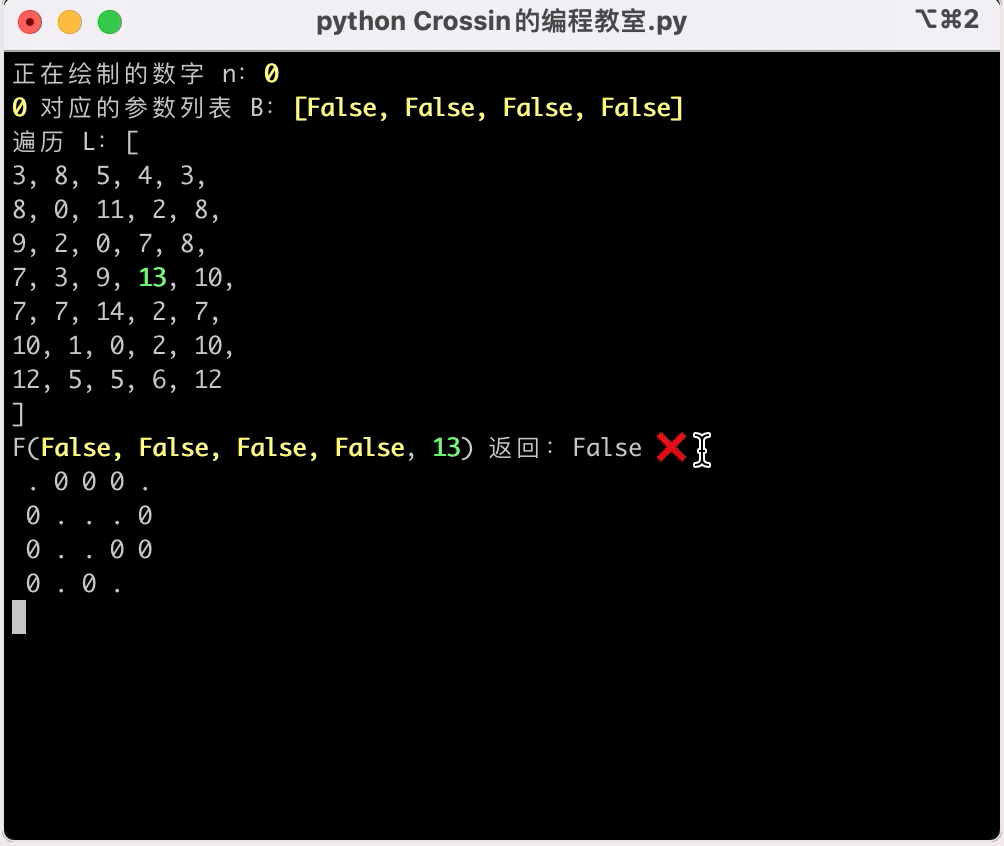Click the row "10, 1, 0, 2, 10,"
The image size is (1004, 846).
pos(123,345)
